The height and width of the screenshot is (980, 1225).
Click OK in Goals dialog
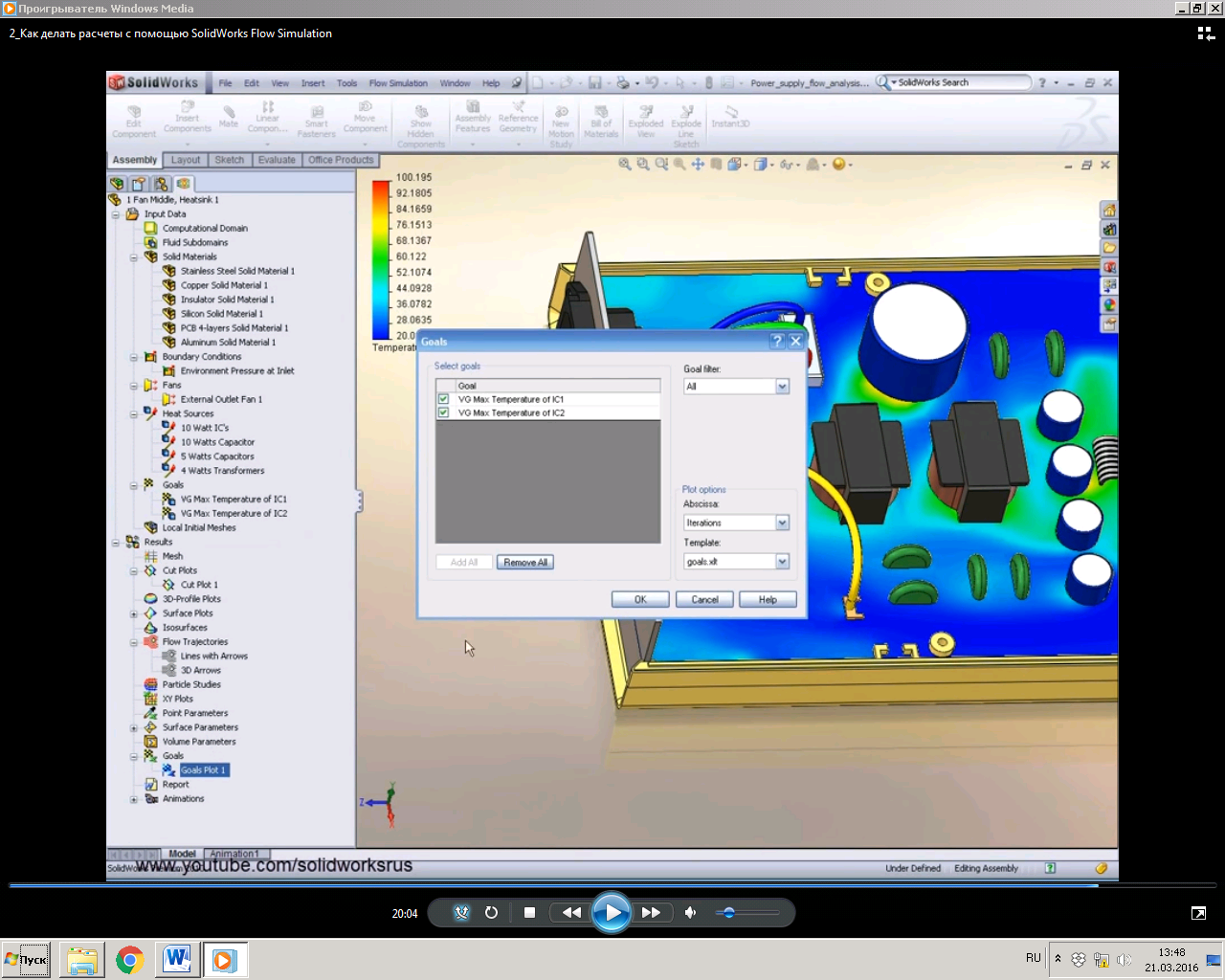click(640, 600)
